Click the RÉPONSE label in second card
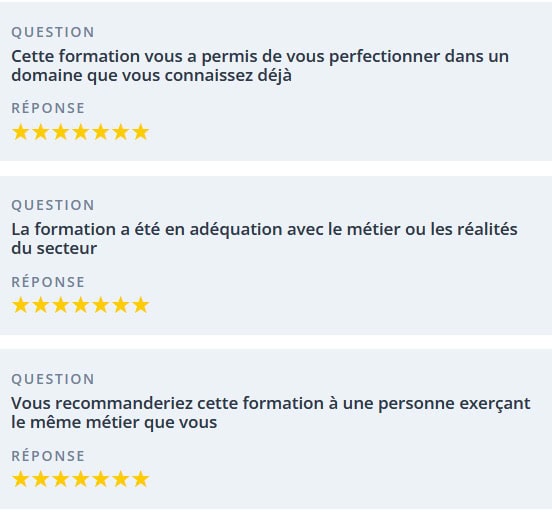The width and height of the screenshot is (552, 512). click(48, 282)
